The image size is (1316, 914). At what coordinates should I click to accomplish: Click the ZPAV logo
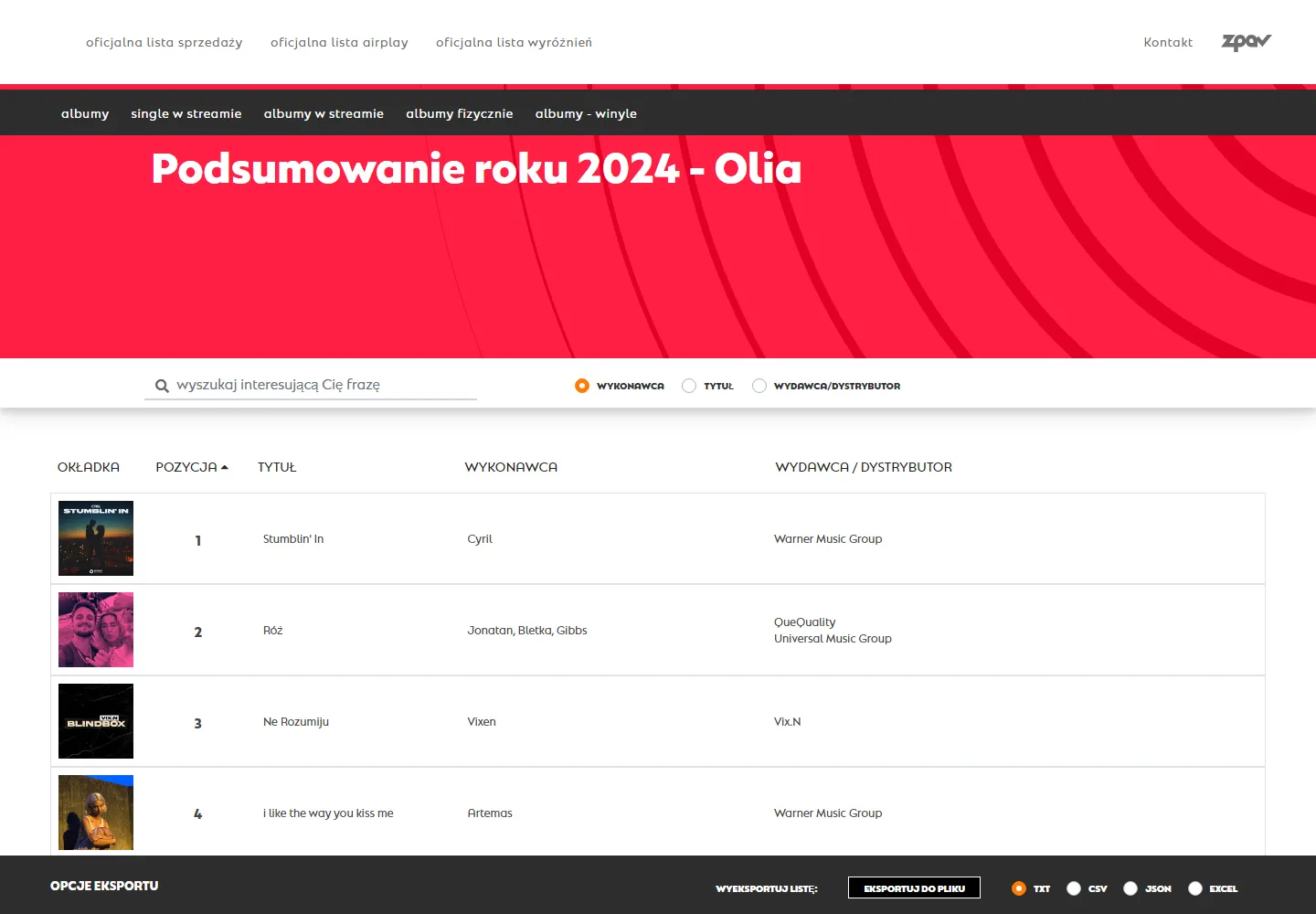click(x=1247, y=42)
